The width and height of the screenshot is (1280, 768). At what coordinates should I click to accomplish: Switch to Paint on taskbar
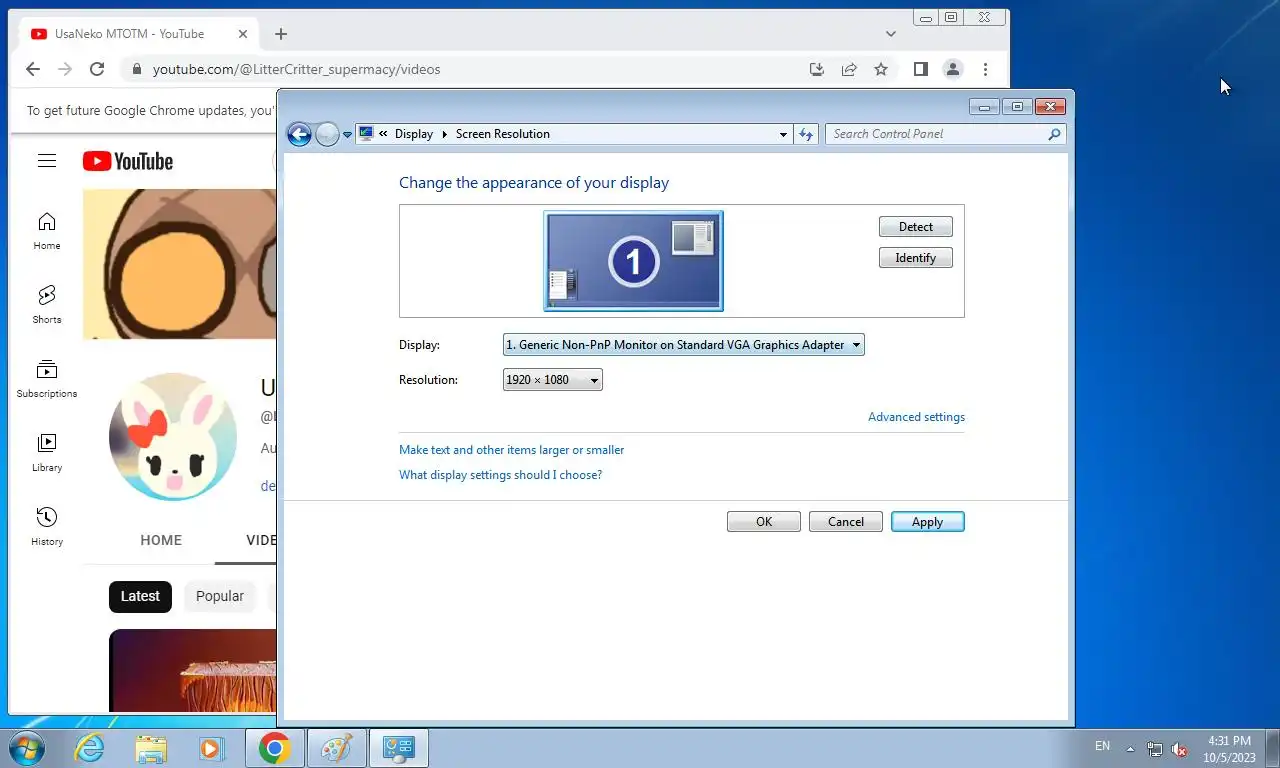point(336,748)
